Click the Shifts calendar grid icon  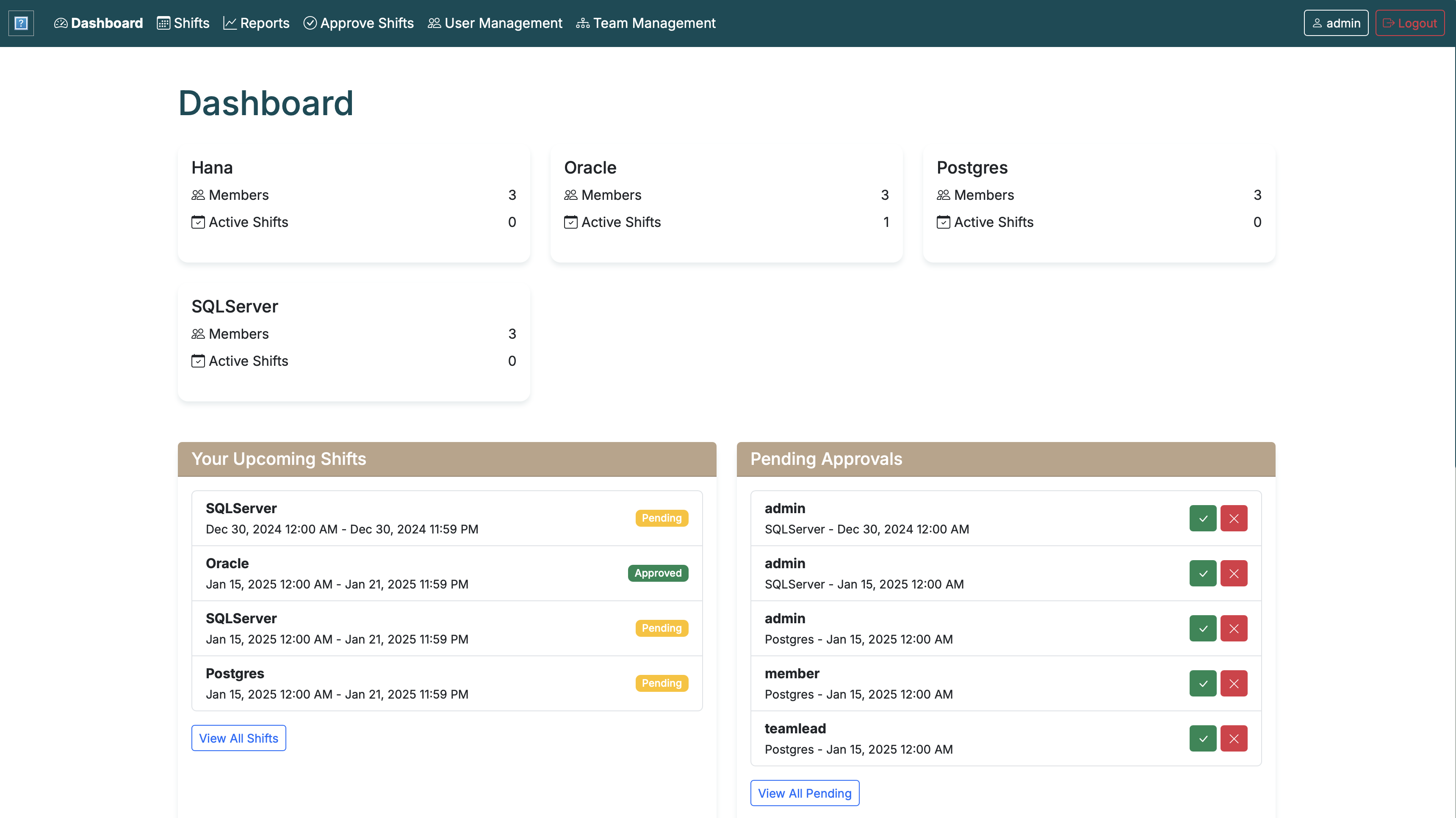163,23
